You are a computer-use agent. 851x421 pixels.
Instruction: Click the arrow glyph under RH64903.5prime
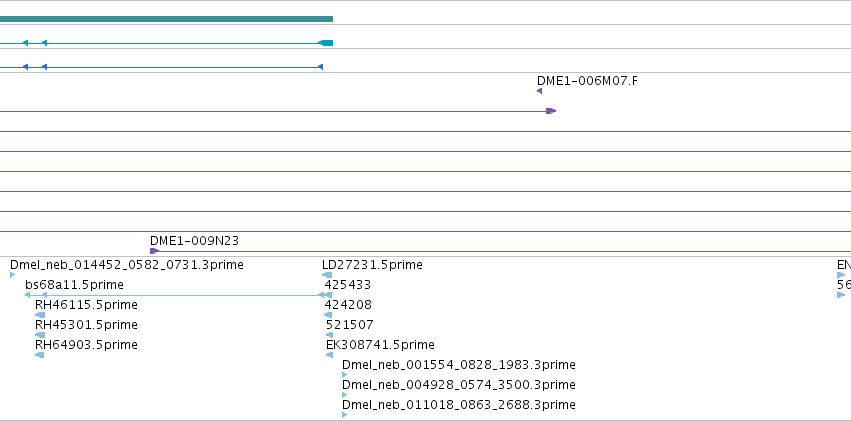pyautogui.click(x=40, y=355)
